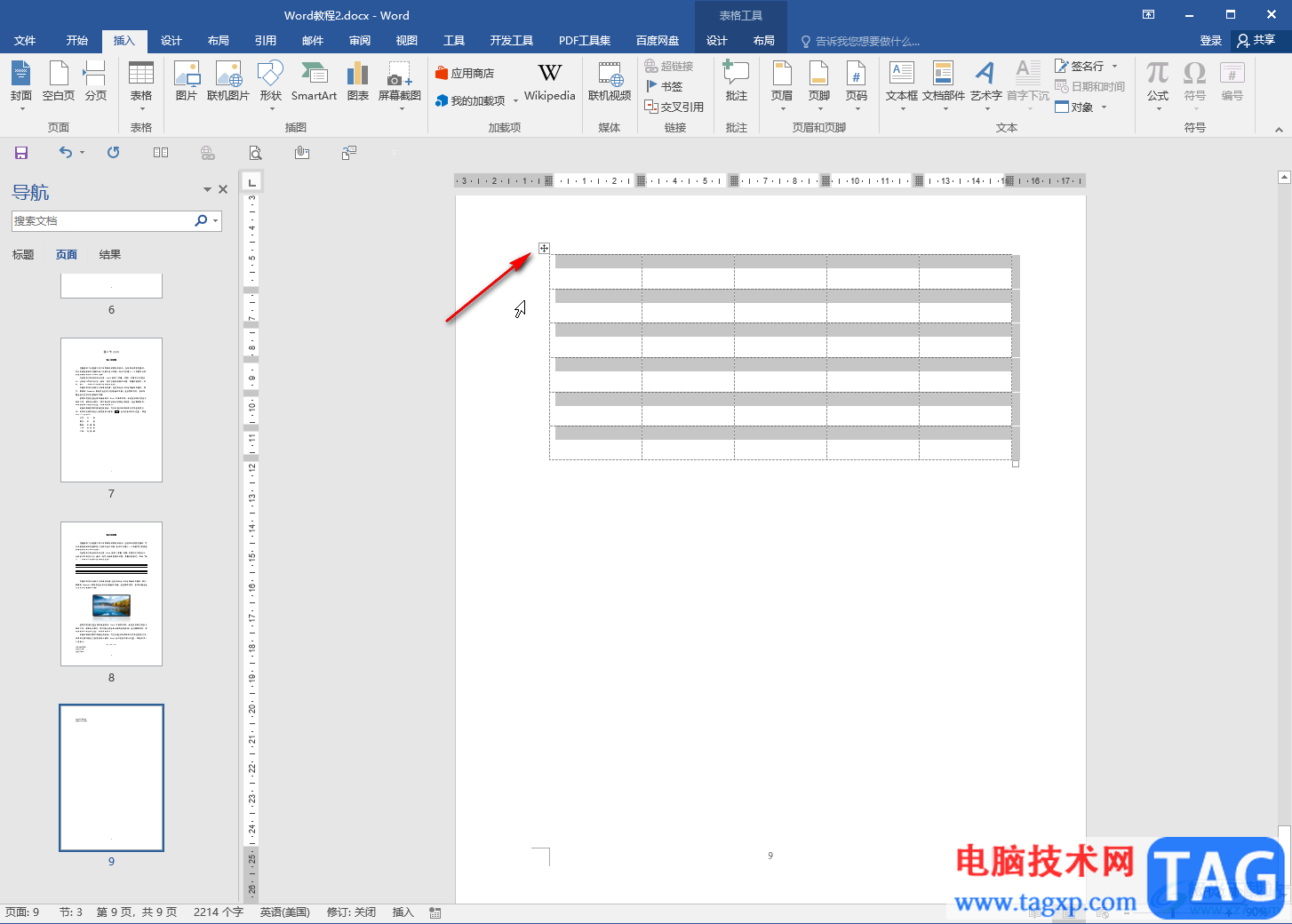Viewport: 1292px width, 924px height.
Task: Insert a cover page (封面)
Action: tap(21, 85)
